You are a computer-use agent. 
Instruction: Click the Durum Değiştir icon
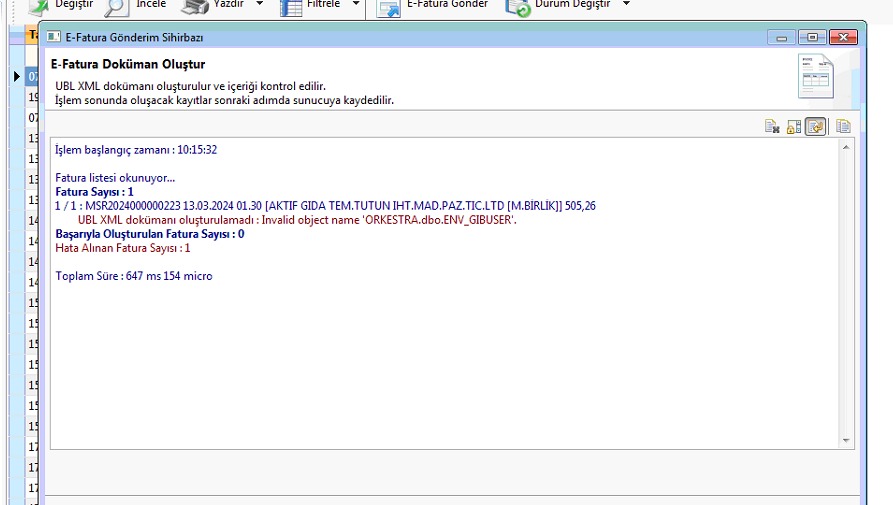[x=518, y=6]
